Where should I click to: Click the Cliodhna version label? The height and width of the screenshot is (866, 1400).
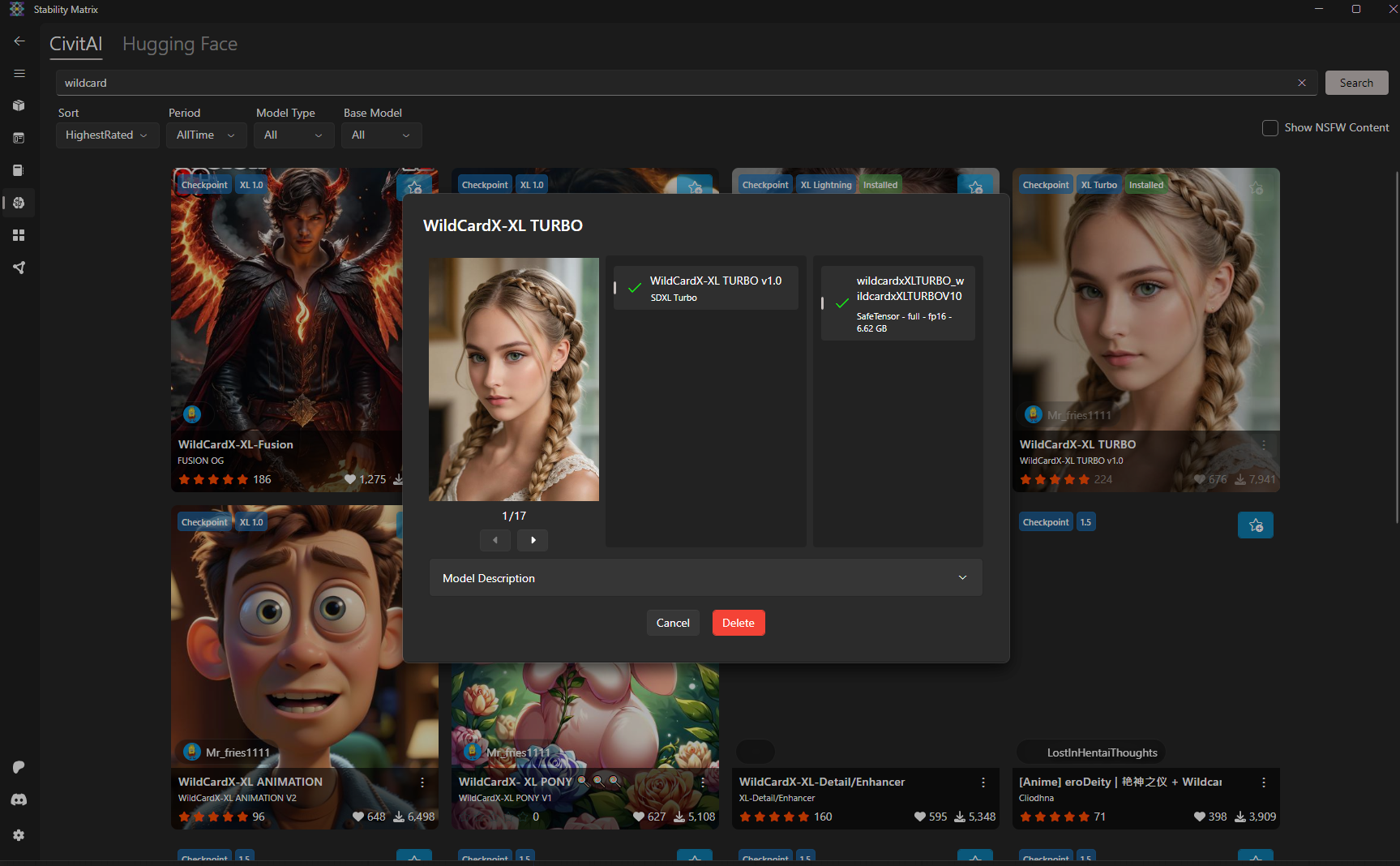(1037, 798)
